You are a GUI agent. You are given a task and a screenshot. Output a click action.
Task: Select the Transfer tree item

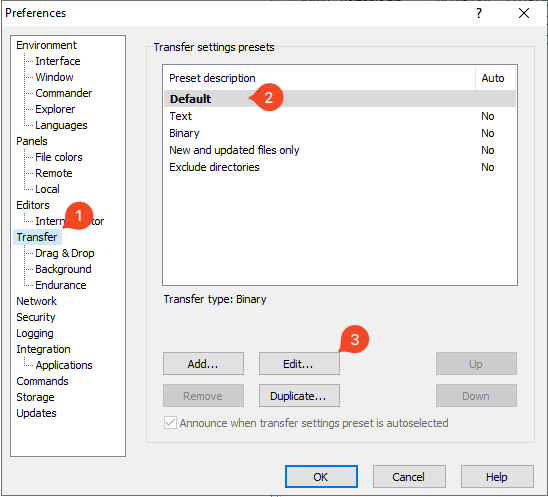37,237
